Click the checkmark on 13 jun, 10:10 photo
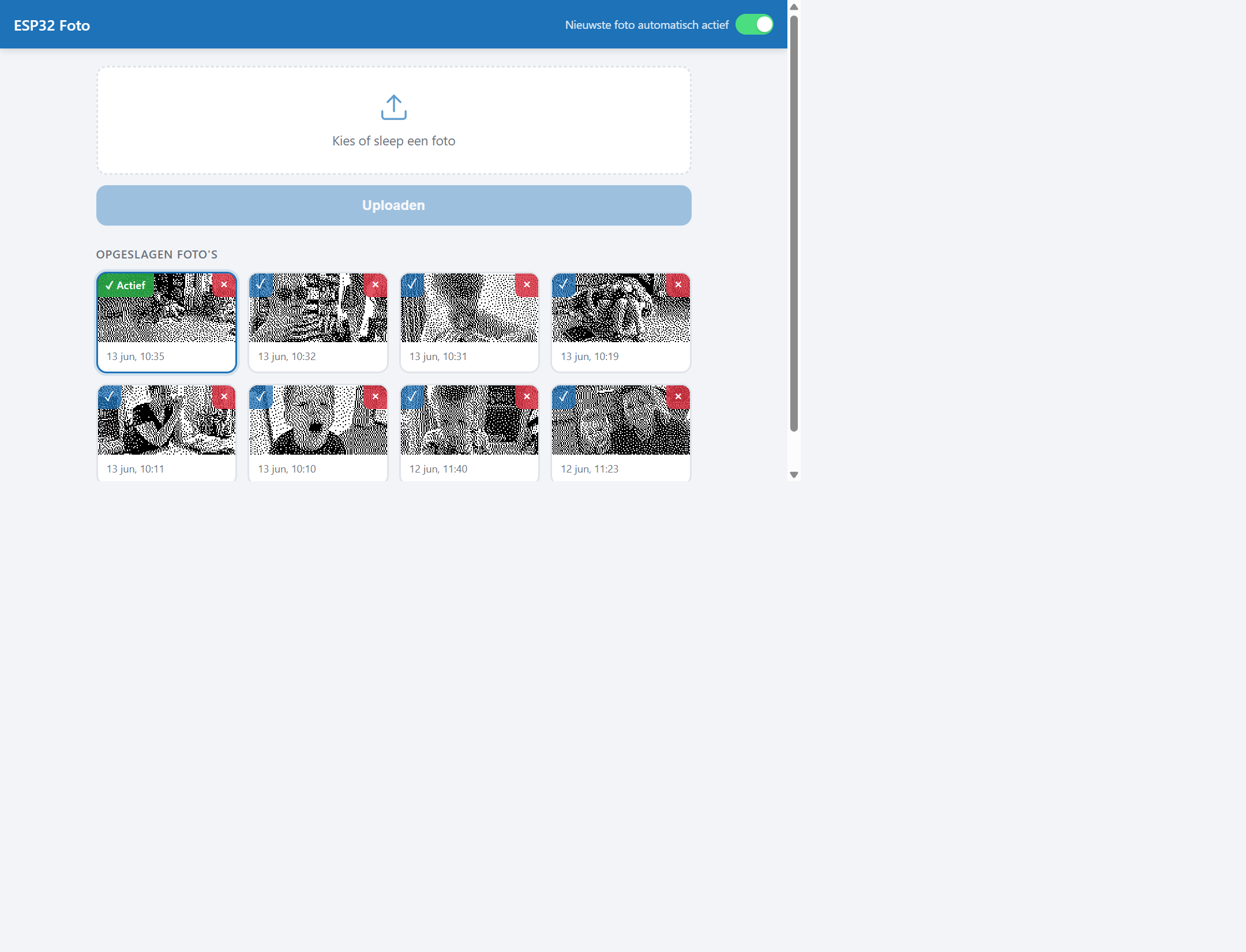Viewport: 1246px width, 952px height. (x=261, y=397)
